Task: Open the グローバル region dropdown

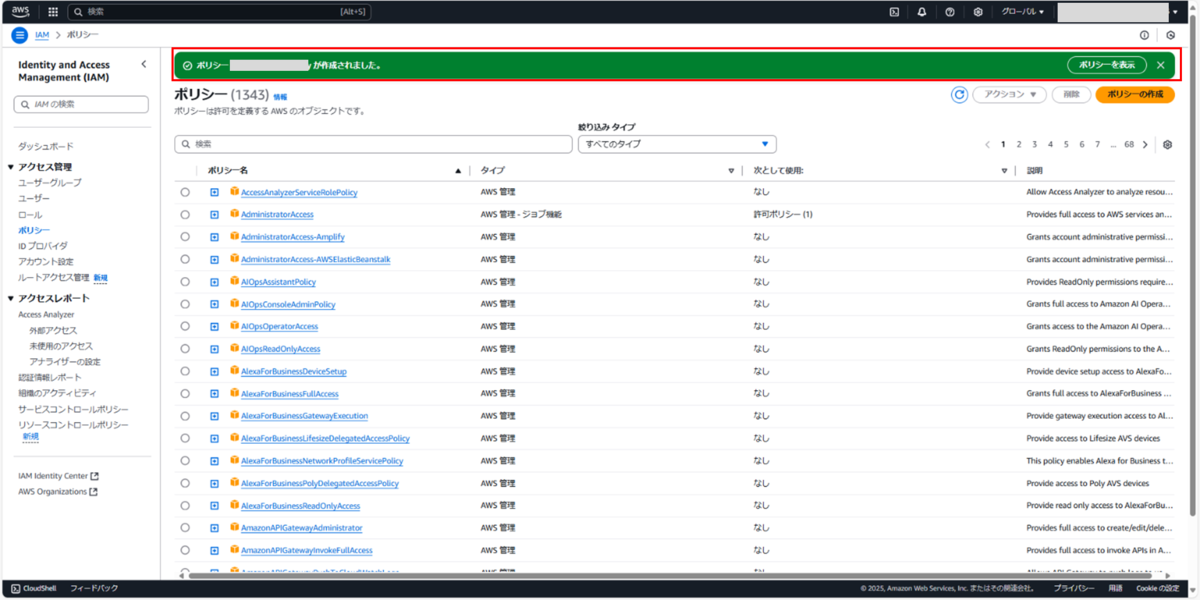Action: click(1022, 12)
